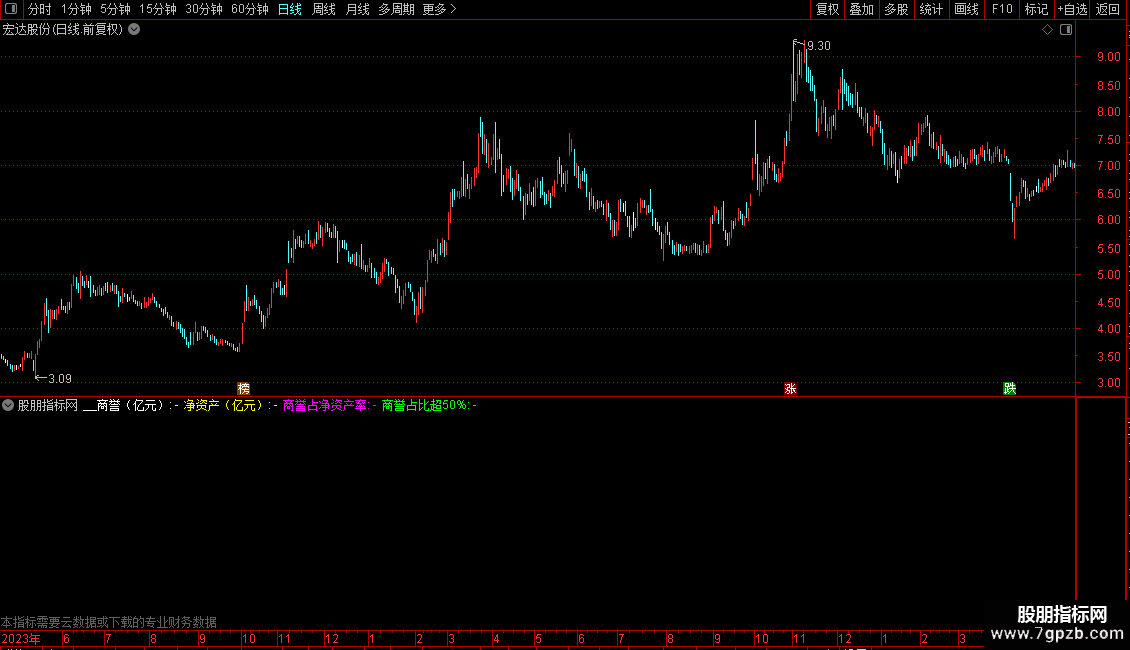The height and width of the screenshot is (650, 1130).
Task: Click 返回 to go back
Action: click(1108, 9)
